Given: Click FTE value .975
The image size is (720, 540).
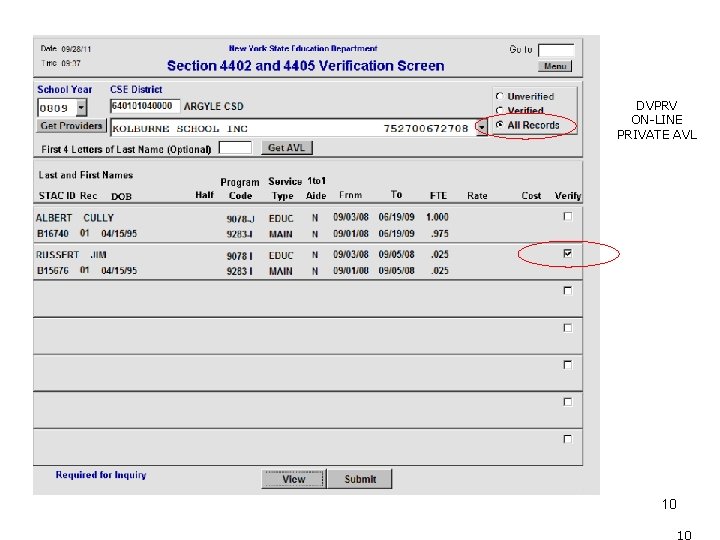Looking at the screenshot, I should pos(439,233).
